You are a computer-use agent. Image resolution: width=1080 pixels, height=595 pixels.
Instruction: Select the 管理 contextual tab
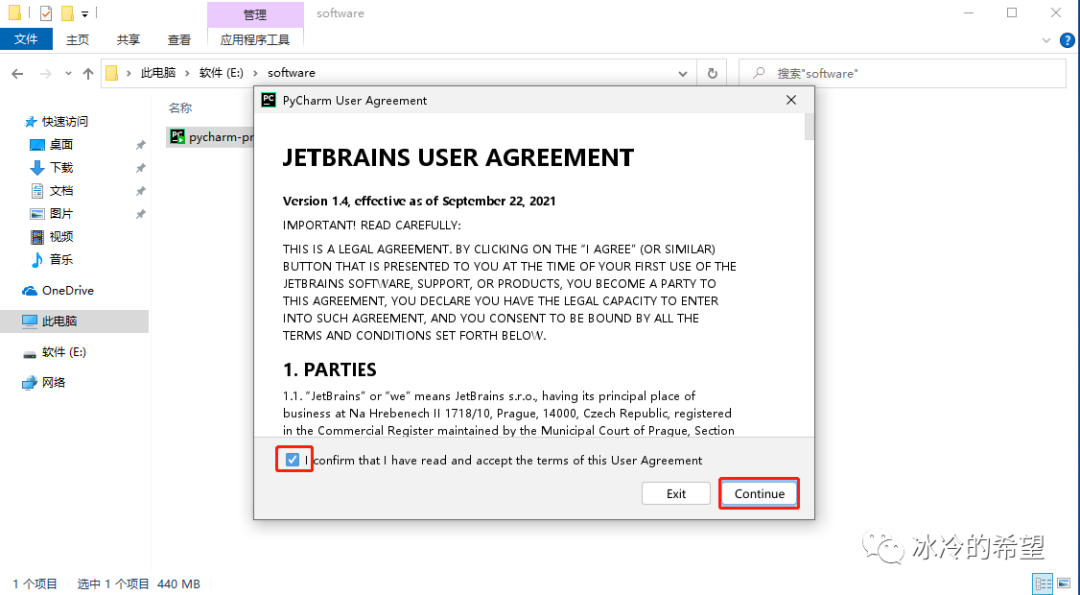pos(255,14)
